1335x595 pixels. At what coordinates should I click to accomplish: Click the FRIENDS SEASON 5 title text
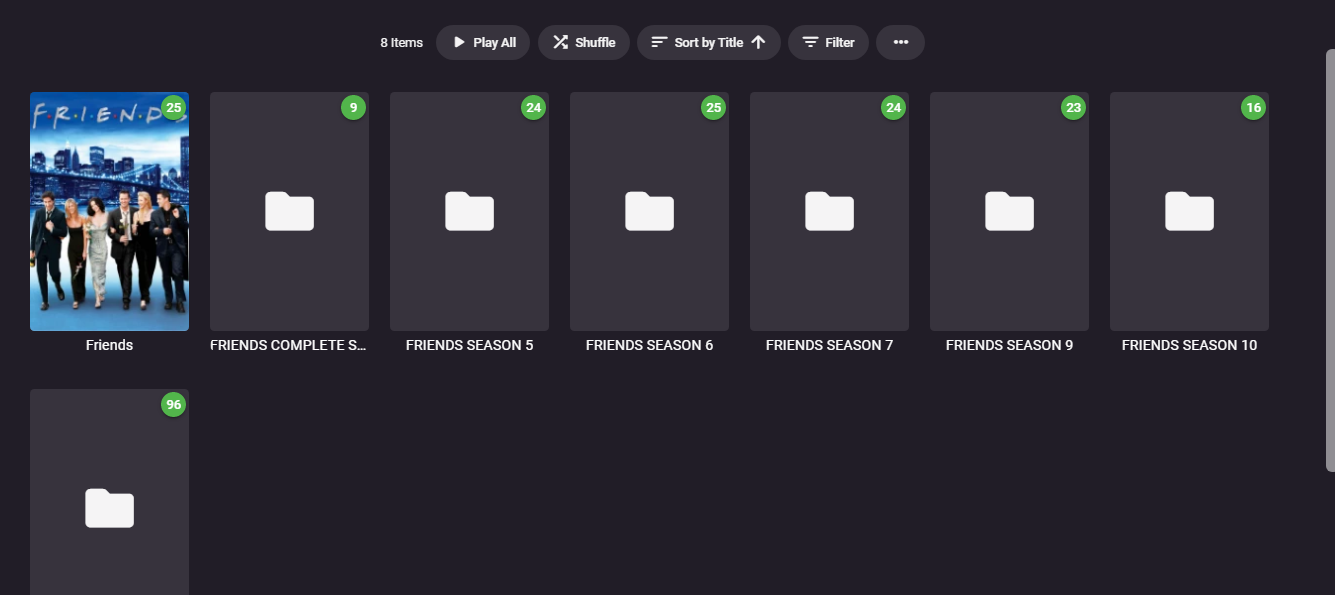469,345
